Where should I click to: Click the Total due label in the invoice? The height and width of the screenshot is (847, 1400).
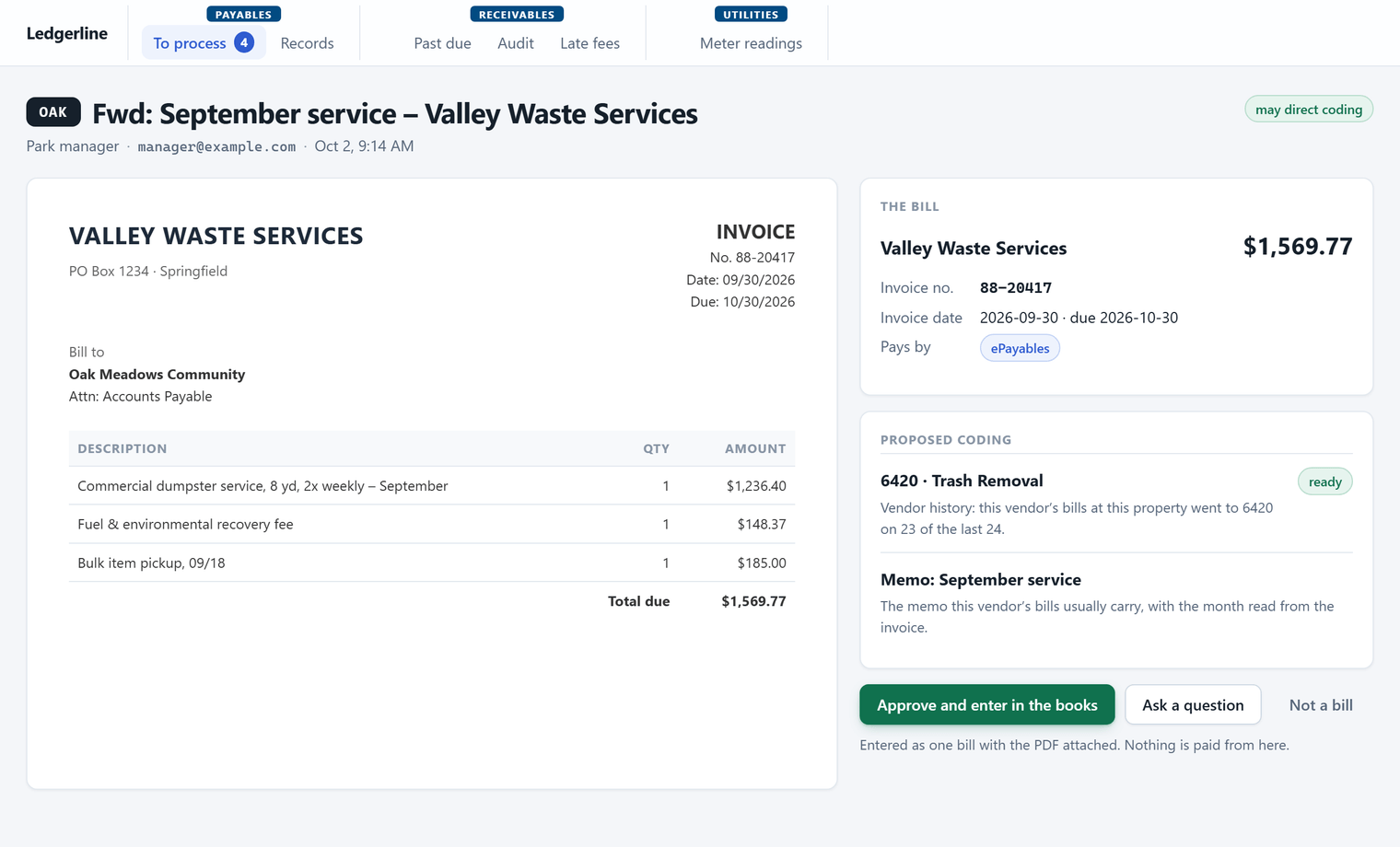point(638,601)
